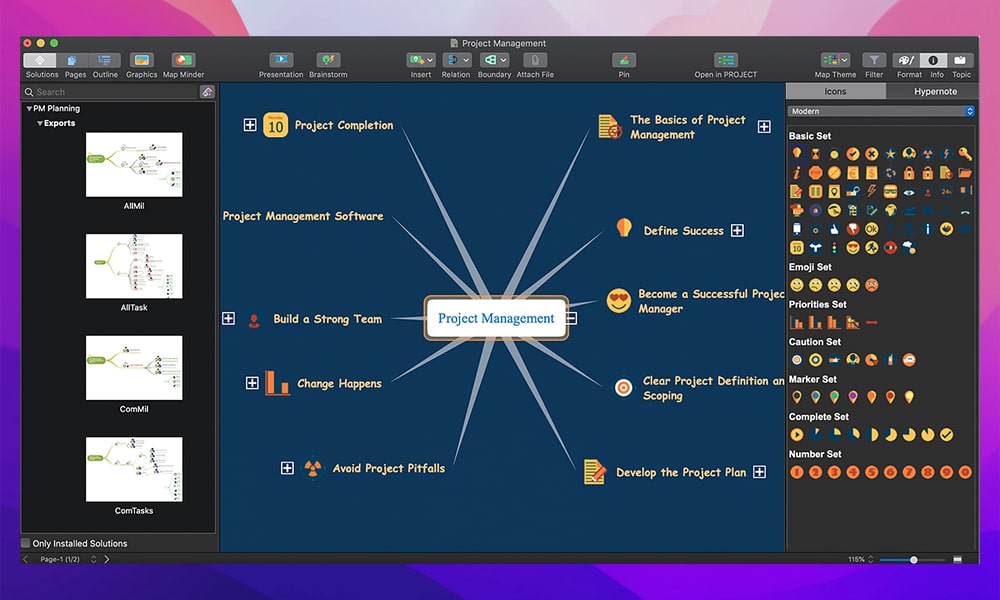Image resolution: width=1000 pixels, height=600 pixels.
Task: Select the Project Management central topic
Action: pyautogui.click(x=496, y=318)
